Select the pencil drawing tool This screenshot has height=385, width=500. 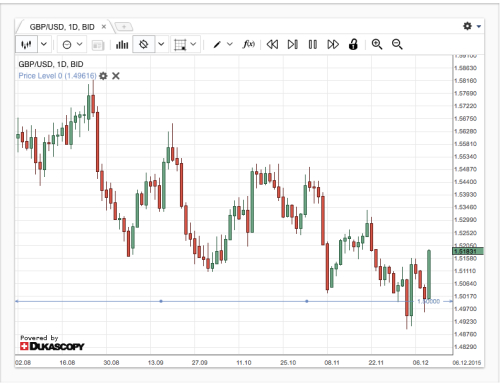(x=217, y=44)
